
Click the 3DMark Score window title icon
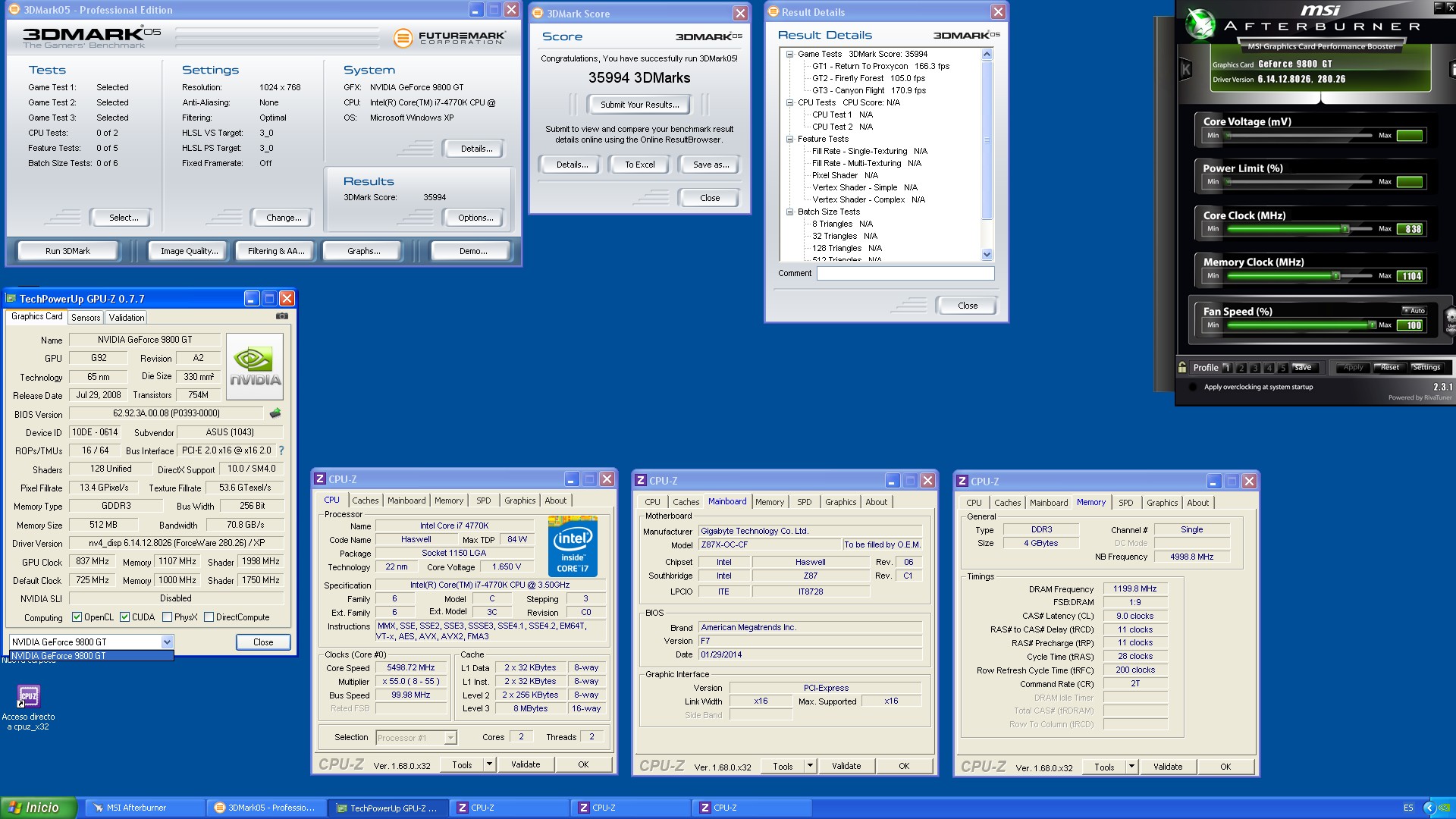coord(538,13)
